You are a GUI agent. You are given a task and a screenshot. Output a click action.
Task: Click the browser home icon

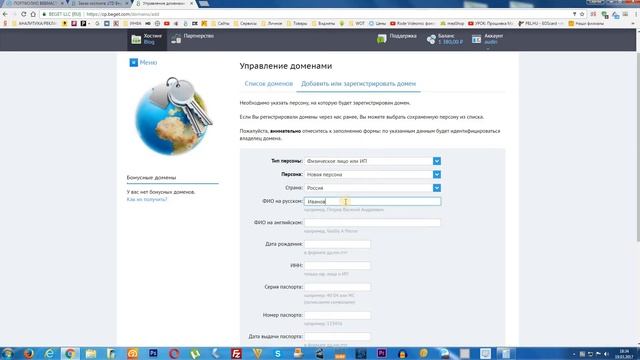point(33,14)
